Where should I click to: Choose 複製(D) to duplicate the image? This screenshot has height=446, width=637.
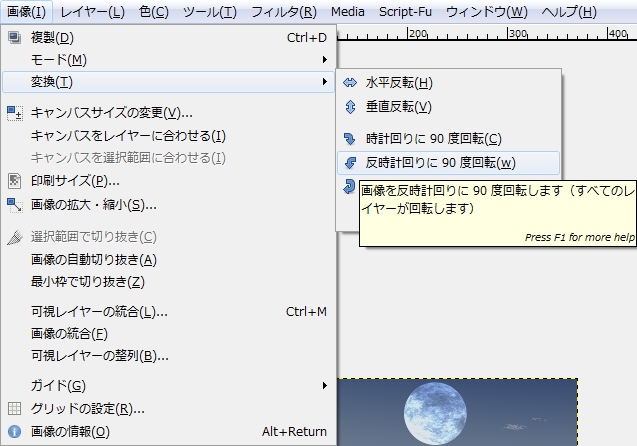tap(168, 38)
